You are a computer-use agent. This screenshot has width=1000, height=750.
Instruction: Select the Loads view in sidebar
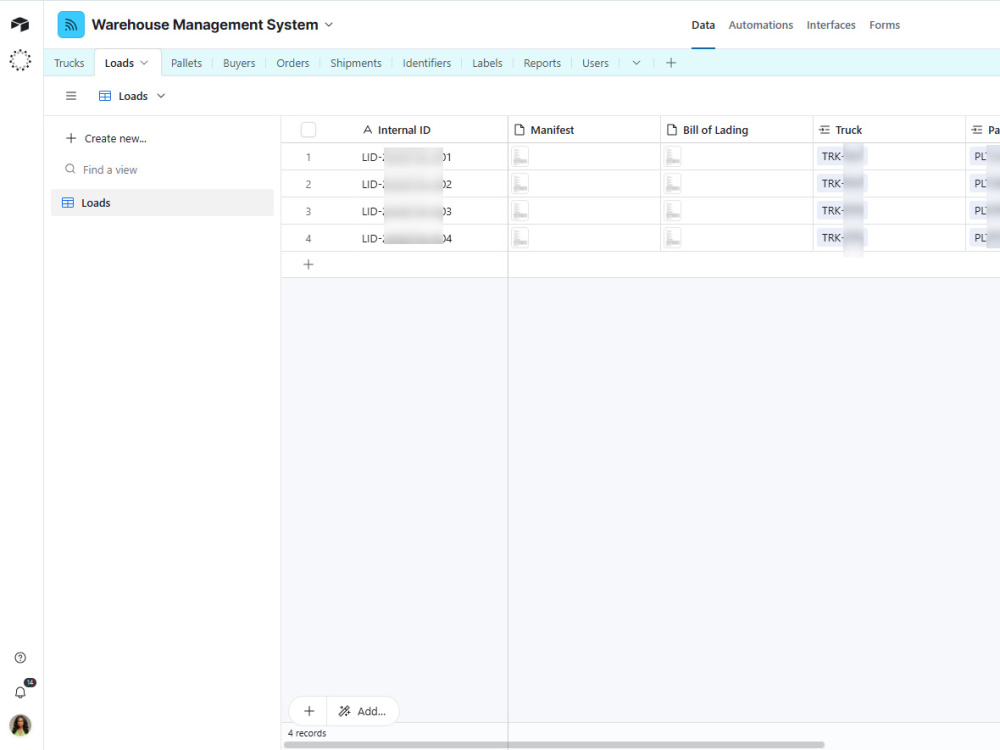click(x=162, y=203)
